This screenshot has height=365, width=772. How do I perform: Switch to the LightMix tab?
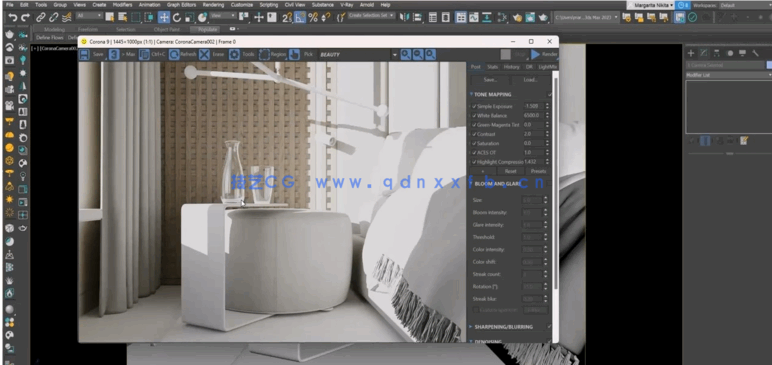(547, 66)
